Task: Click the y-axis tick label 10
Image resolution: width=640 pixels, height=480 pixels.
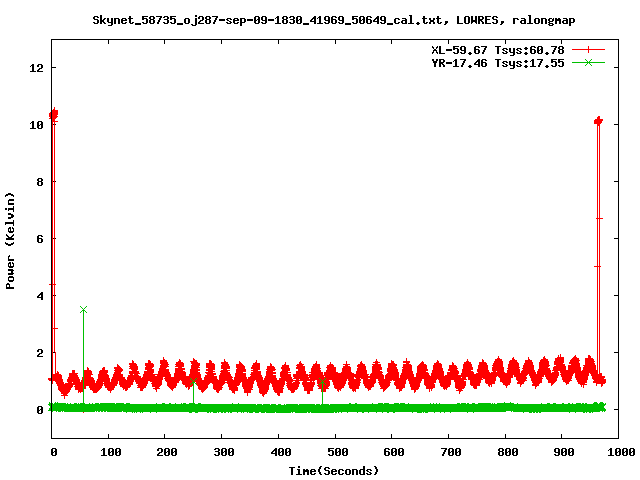Action: [36, 125]
